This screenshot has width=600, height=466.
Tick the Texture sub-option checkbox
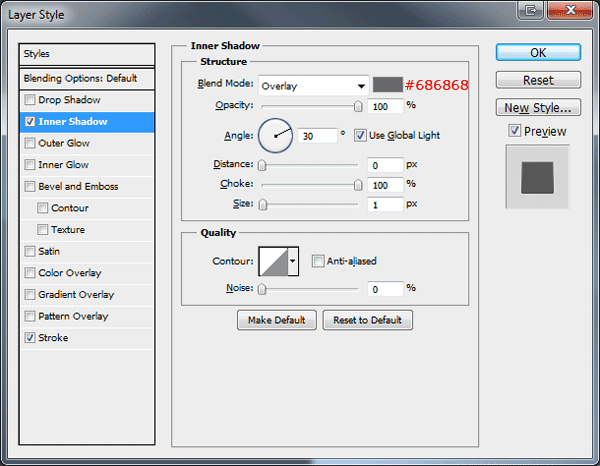pyautogui.click(x=42, y=230)
